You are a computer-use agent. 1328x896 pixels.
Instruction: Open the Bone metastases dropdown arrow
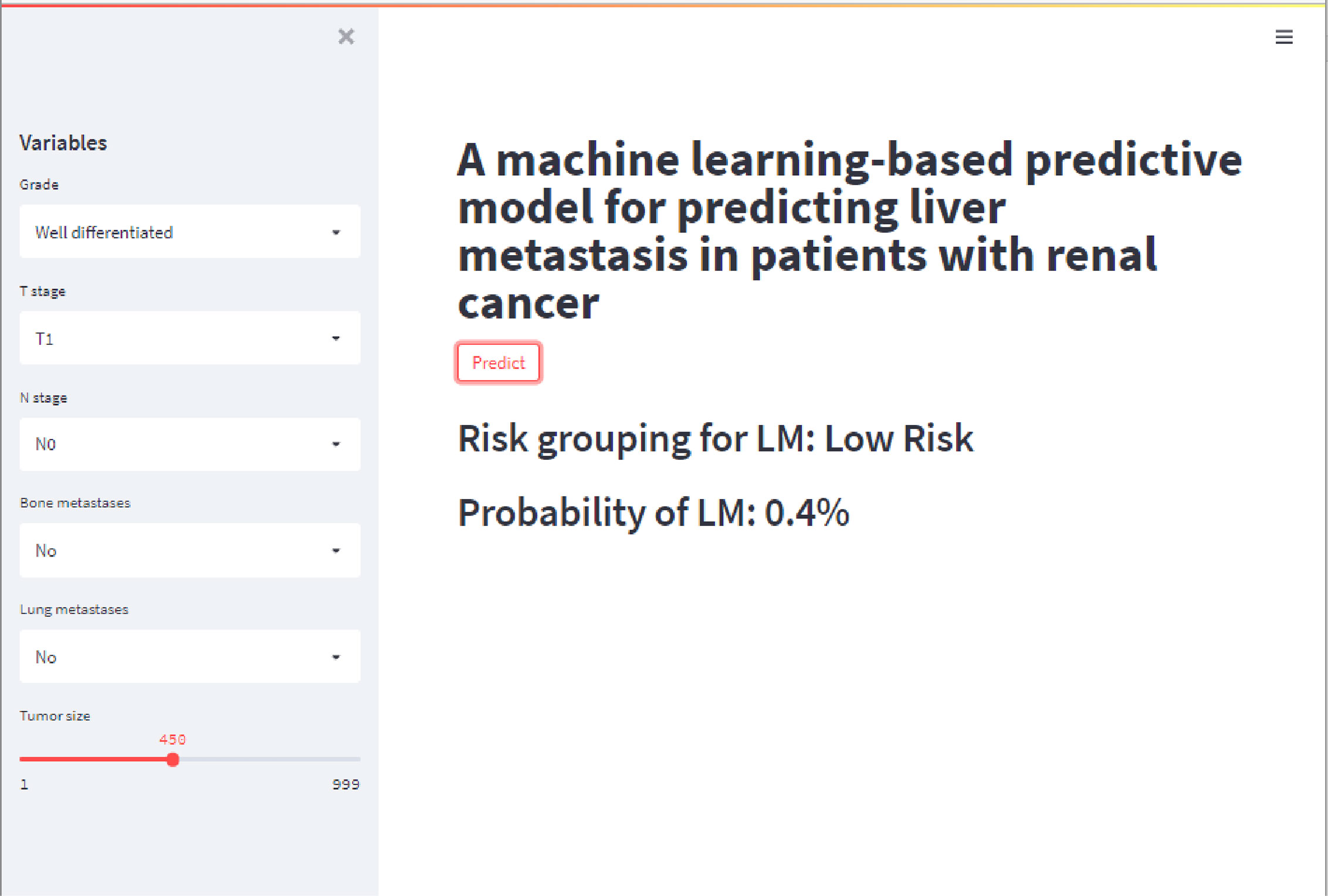(x=336, y=551)
